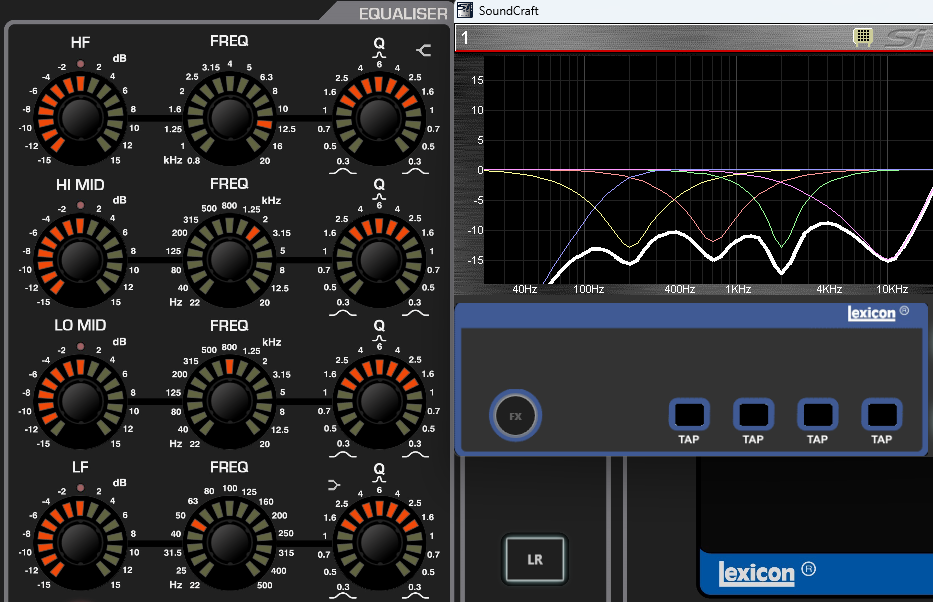
Task: Click the LF 0 dB center indicator dot
Action: point(80,488)
